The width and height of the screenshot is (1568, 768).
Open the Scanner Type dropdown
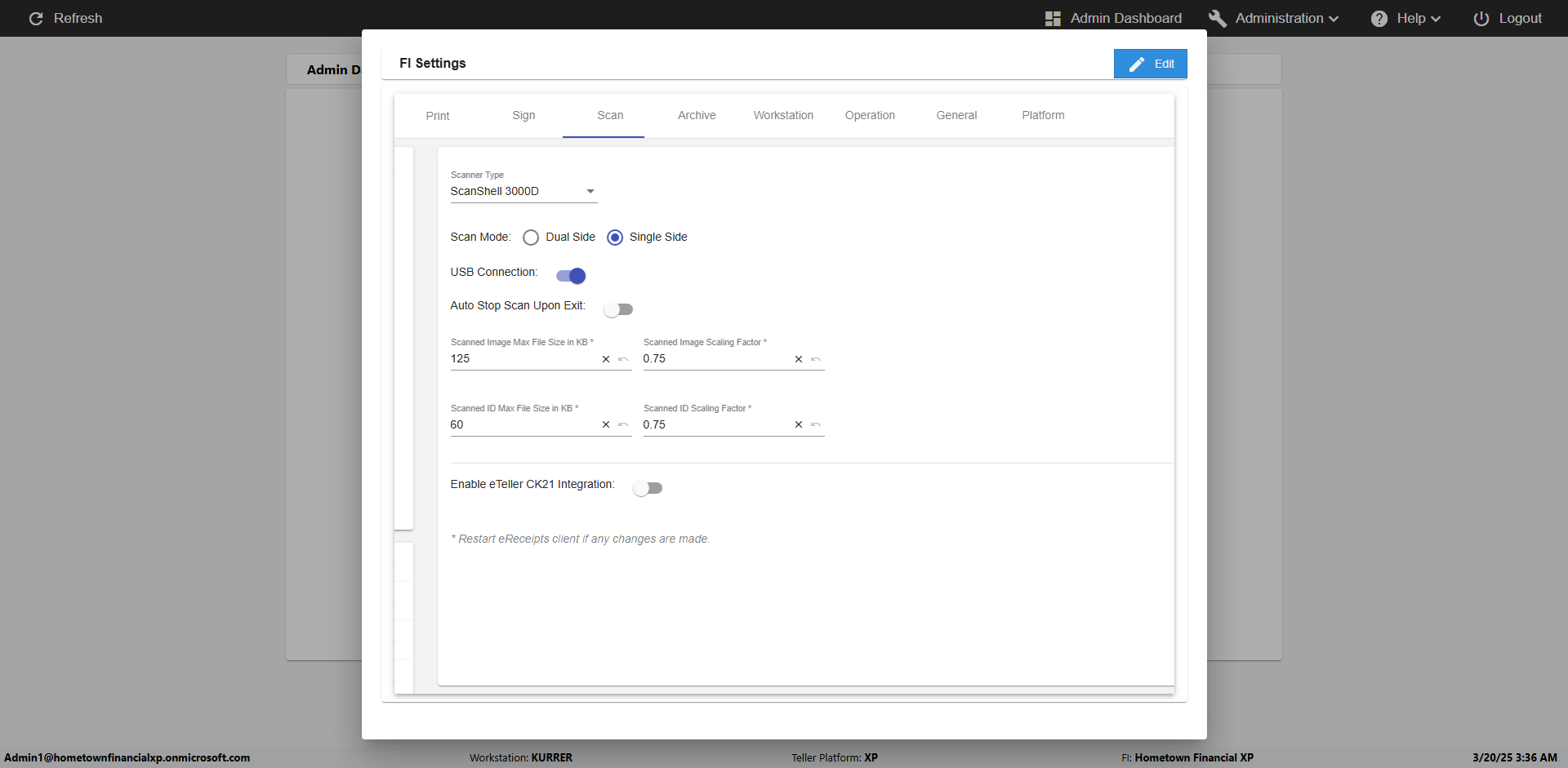(523, 191)
